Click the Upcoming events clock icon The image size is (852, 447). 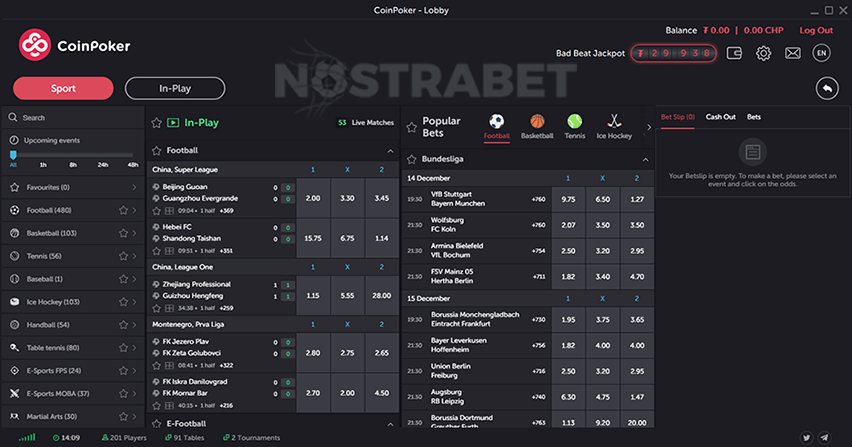[x=14, y=140]
